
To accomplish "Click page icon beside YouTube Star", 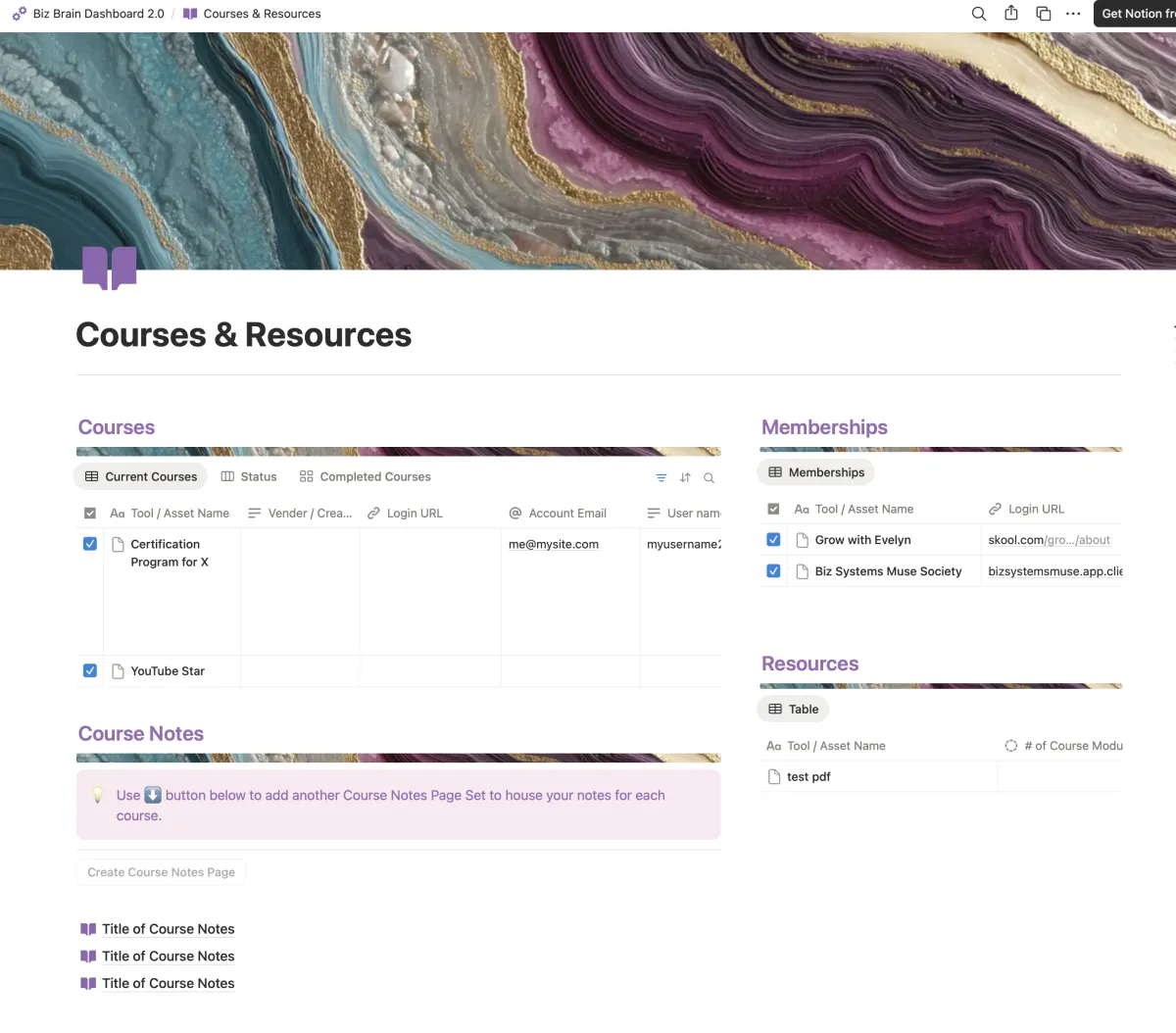I will 118,671.
